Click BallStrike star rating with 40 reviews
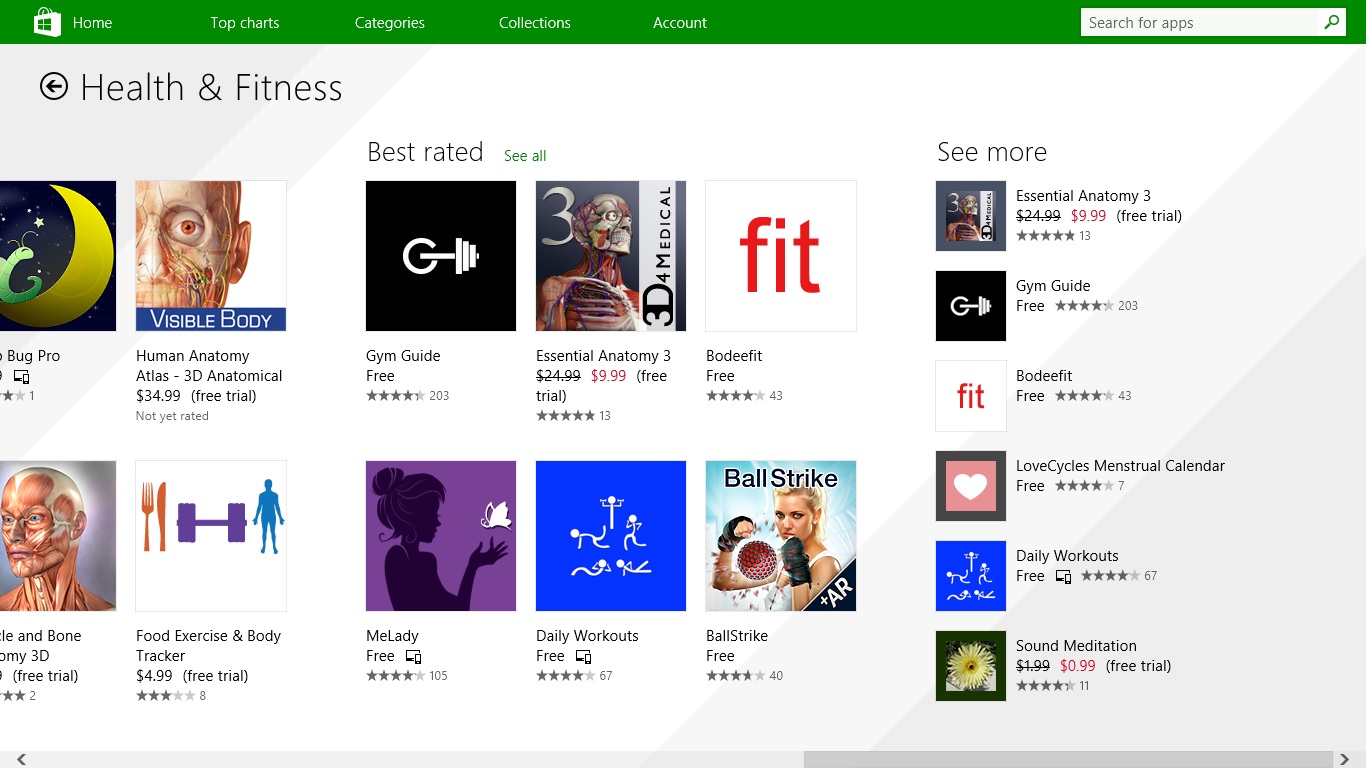1366x768 pixels. click(x=736, y=676)
